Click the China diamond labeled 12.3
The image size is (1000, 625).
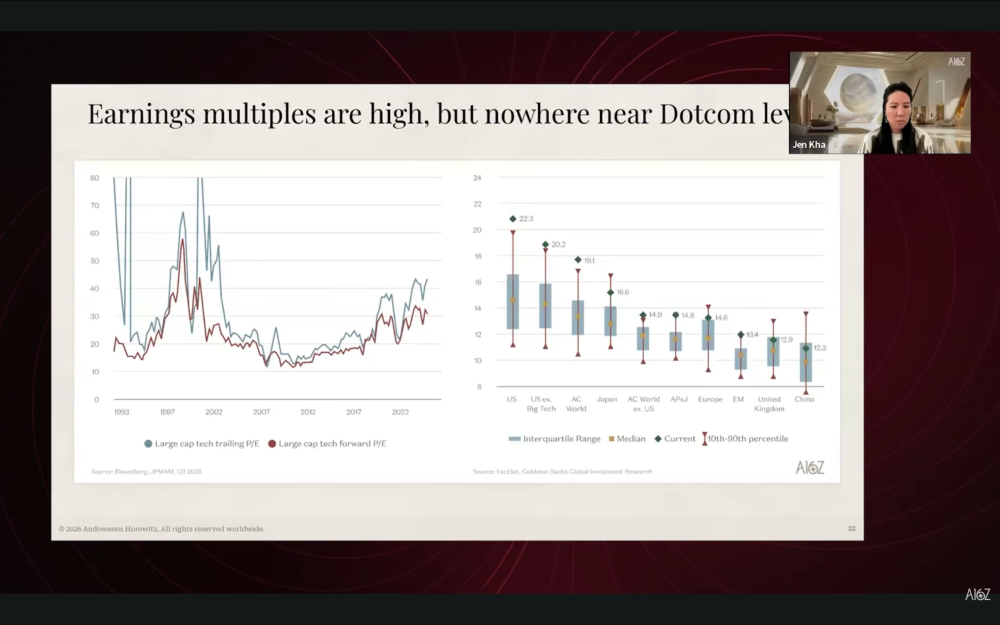(805, 348)
